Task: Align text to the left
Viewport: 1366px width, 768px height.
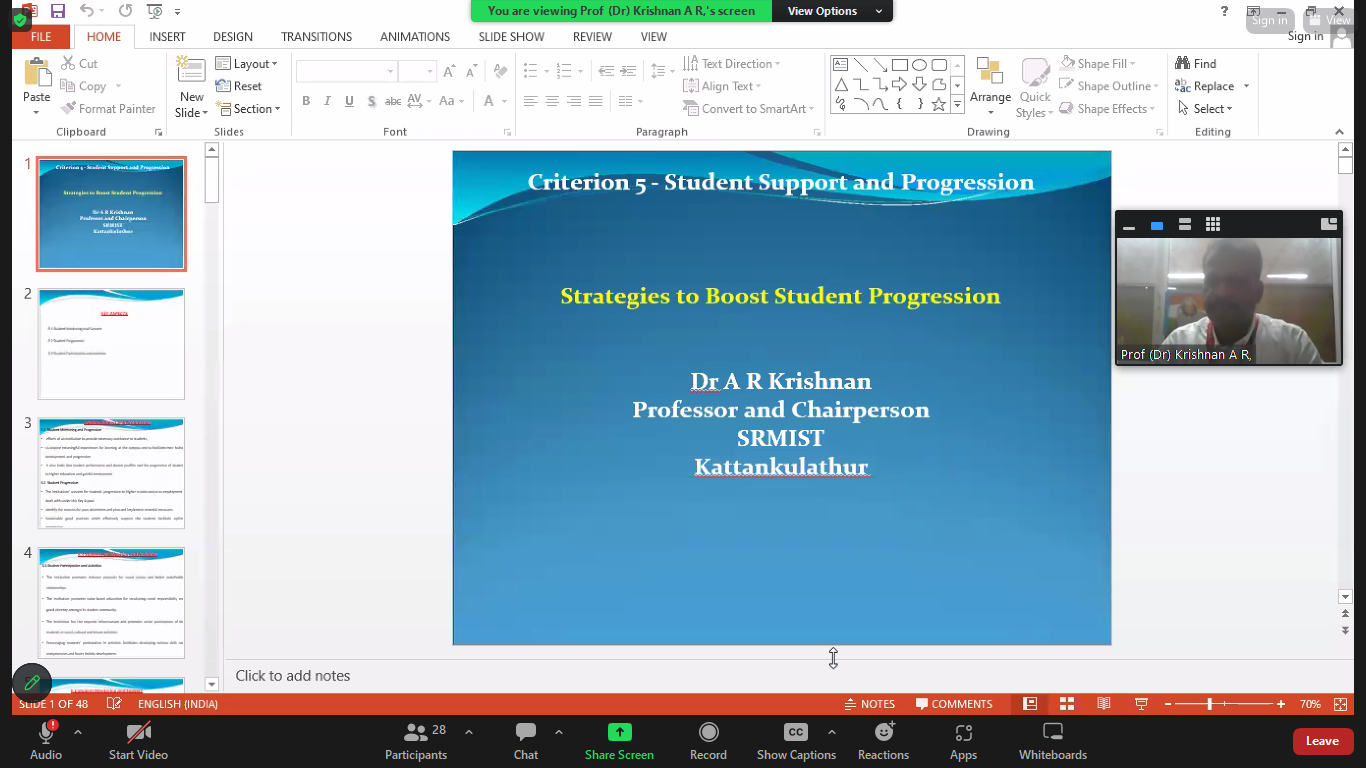Action: 530,101
